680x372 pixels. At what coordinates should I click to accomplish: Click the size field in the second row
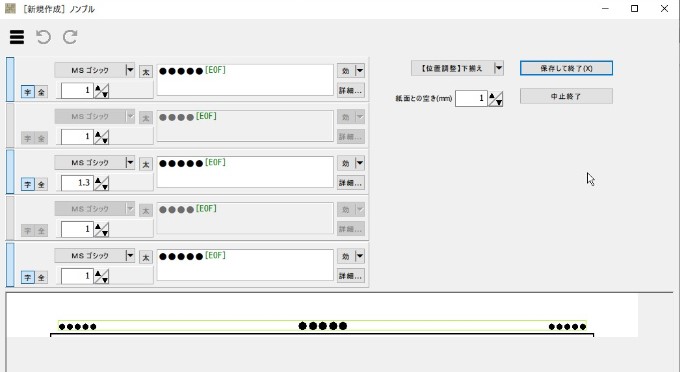click(77, 137)
